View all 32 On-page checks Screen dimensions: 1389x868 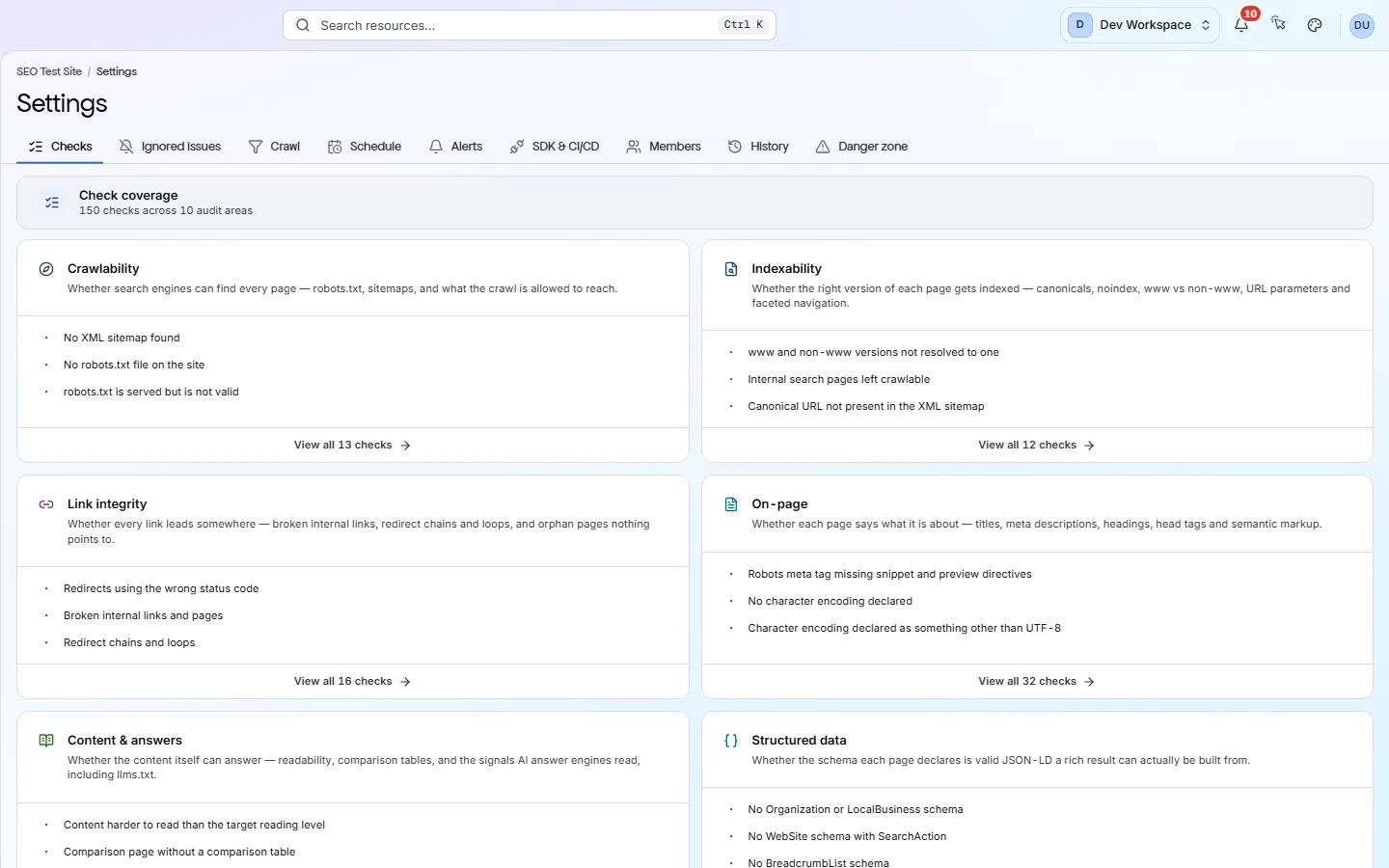point(1037,682)
